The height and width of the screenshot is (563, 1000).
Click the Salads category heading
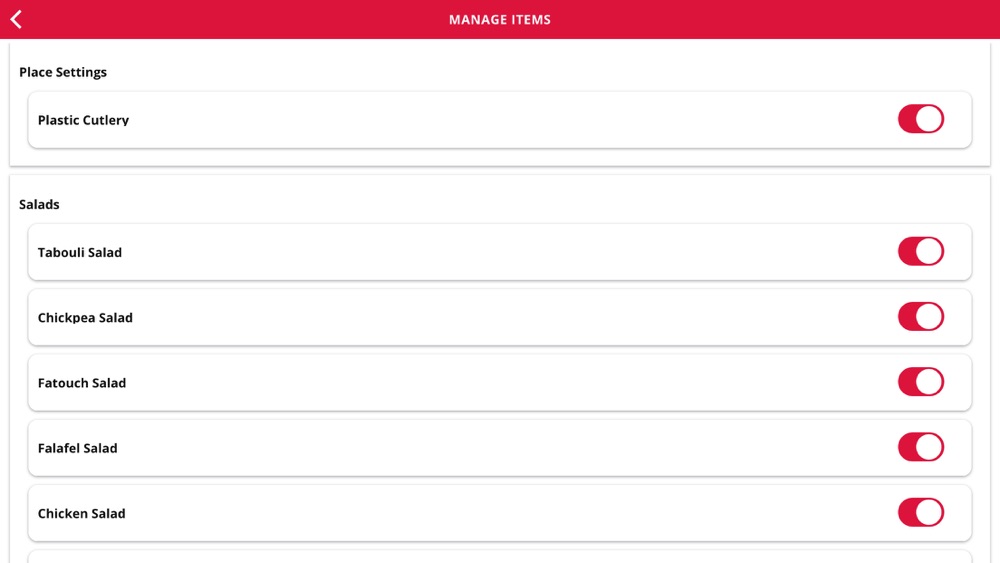coord(39,204)
